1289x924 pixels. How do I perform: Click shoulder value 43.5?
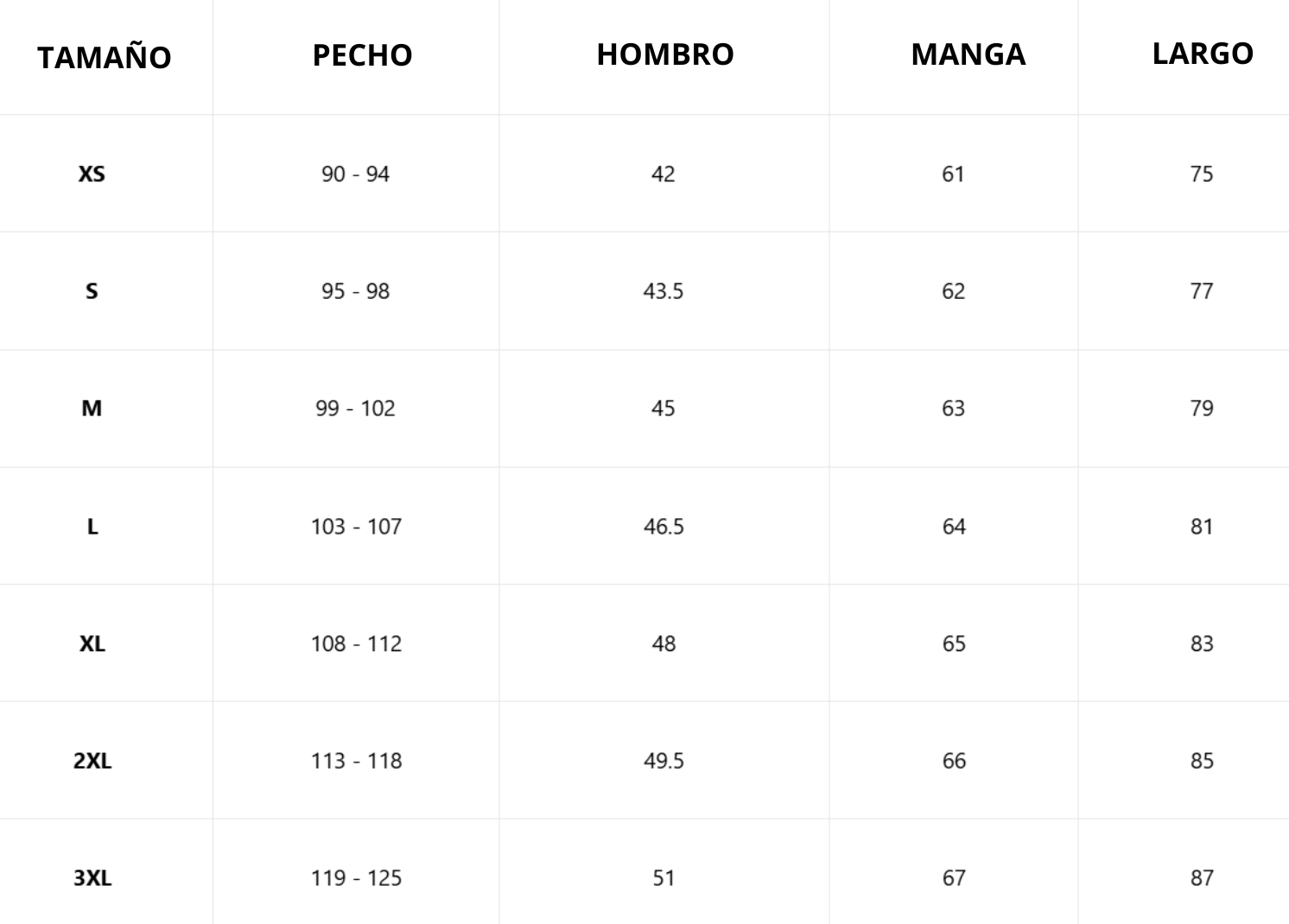tap(663, 291)
